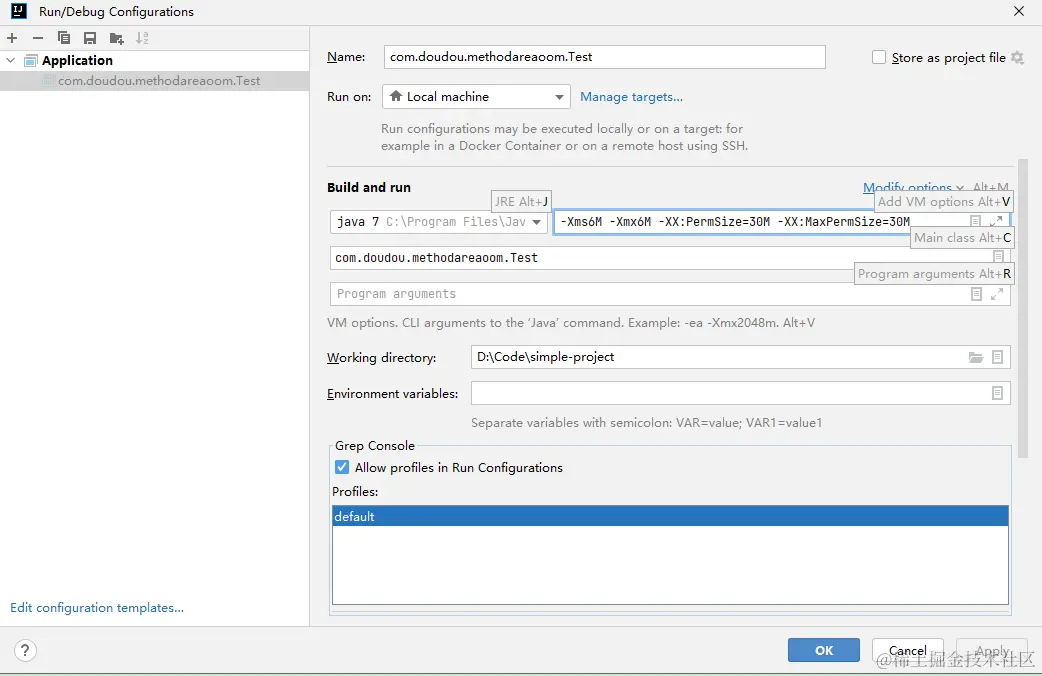Edit environment variables with the field icon
The height and width of the screenshot is (676, 1042).
997,393
